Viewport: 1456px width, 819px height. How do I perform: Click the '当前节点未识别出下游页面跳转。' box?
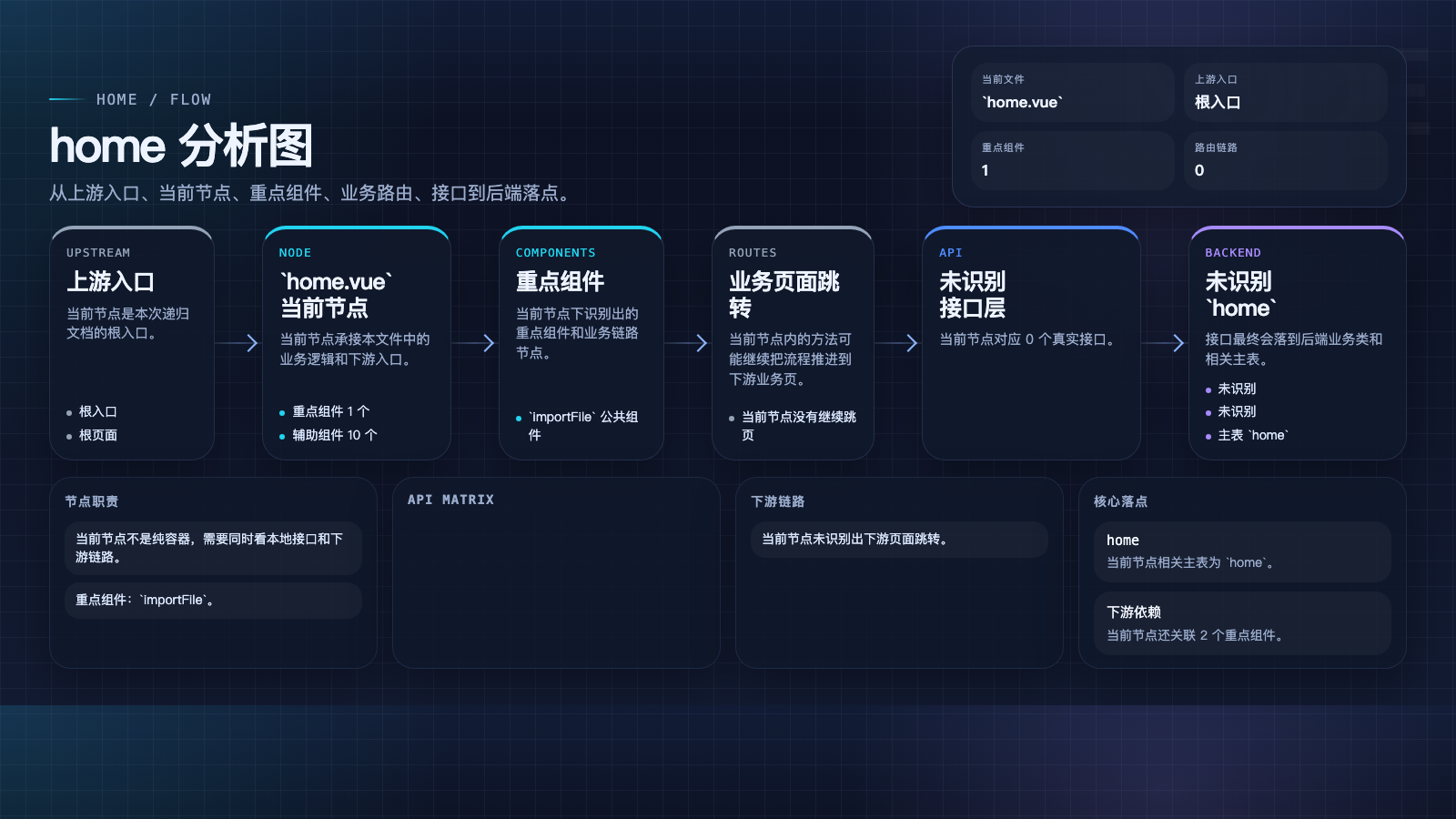point(899,539)
